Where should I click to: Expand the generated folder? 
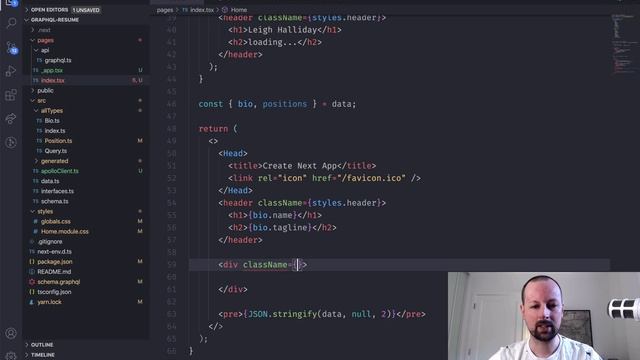[36, 161]
